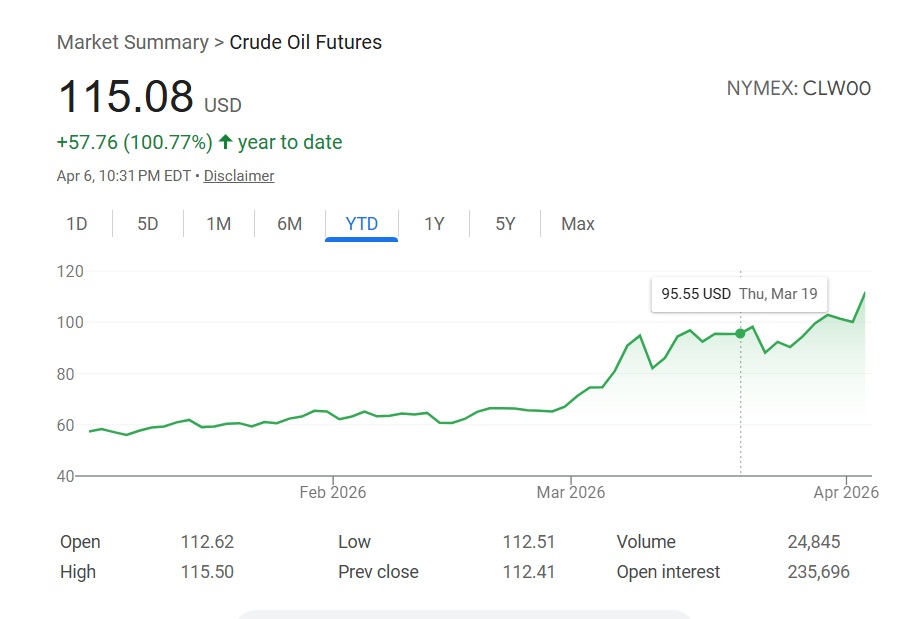Select the Max time range
The width and height of the screenshot is (903, 619).
[x=578, y=224]
